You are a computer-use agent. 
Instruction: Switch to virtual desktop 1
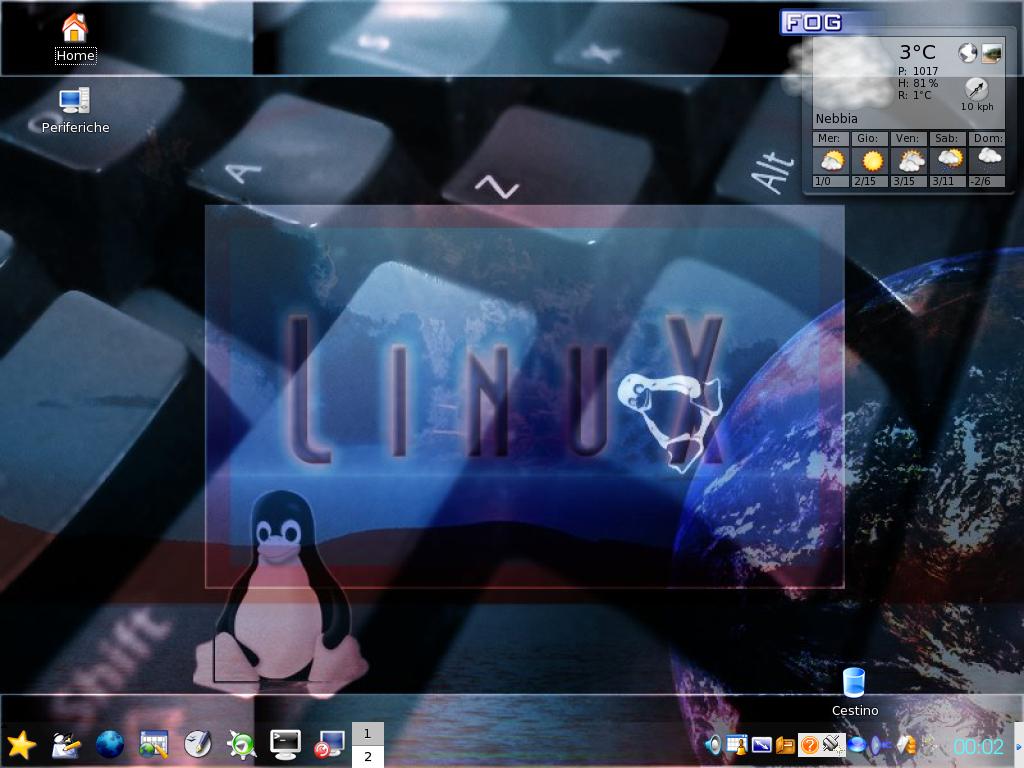pos(368,733)
